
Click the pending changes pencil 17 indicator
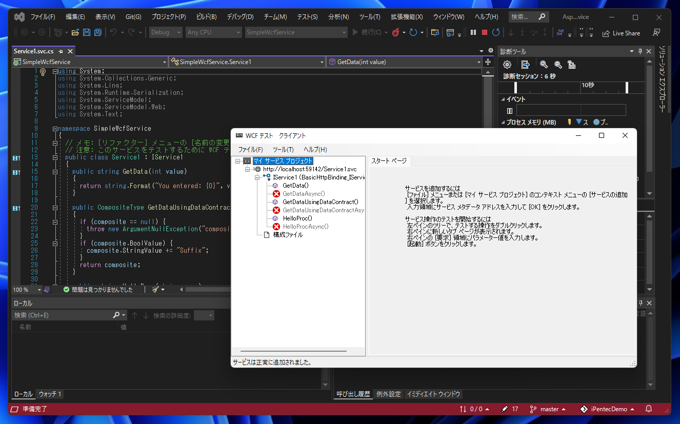510,409
